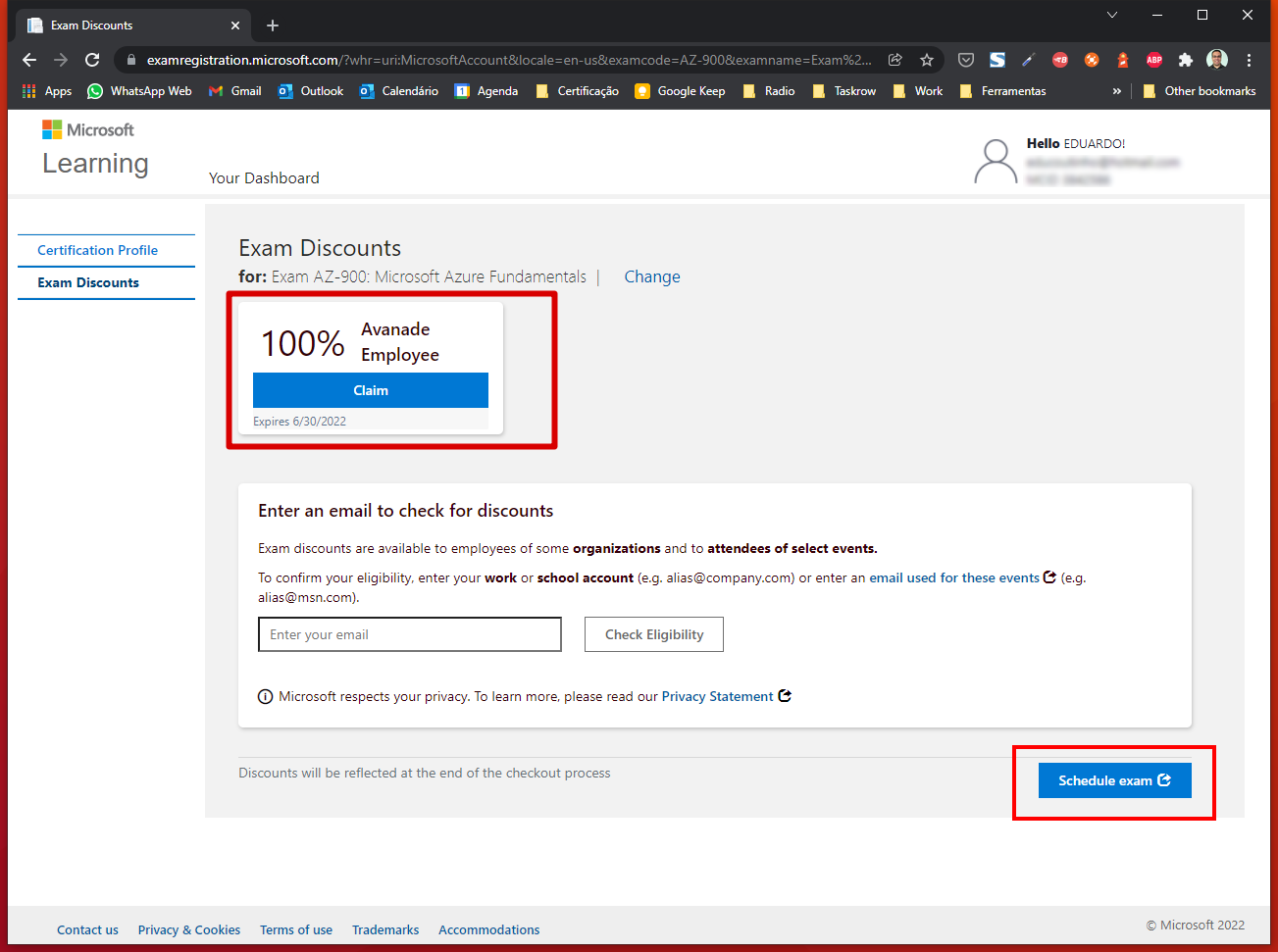Expand the Certificação bookmark folder

pyautogui.click(x=577, y=91)
